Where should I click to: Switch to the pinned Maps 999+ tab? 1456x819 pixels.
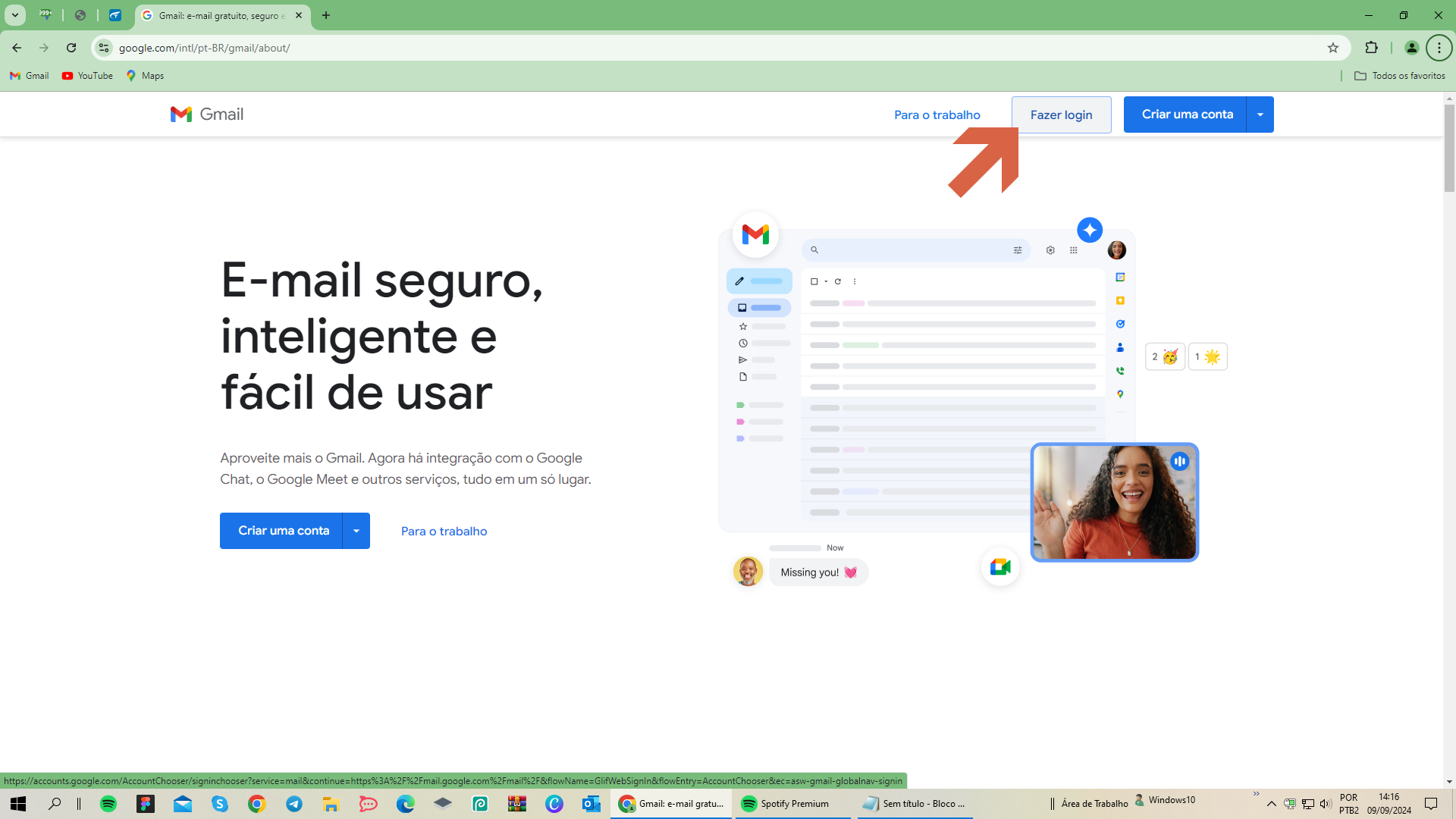point(45,15)
